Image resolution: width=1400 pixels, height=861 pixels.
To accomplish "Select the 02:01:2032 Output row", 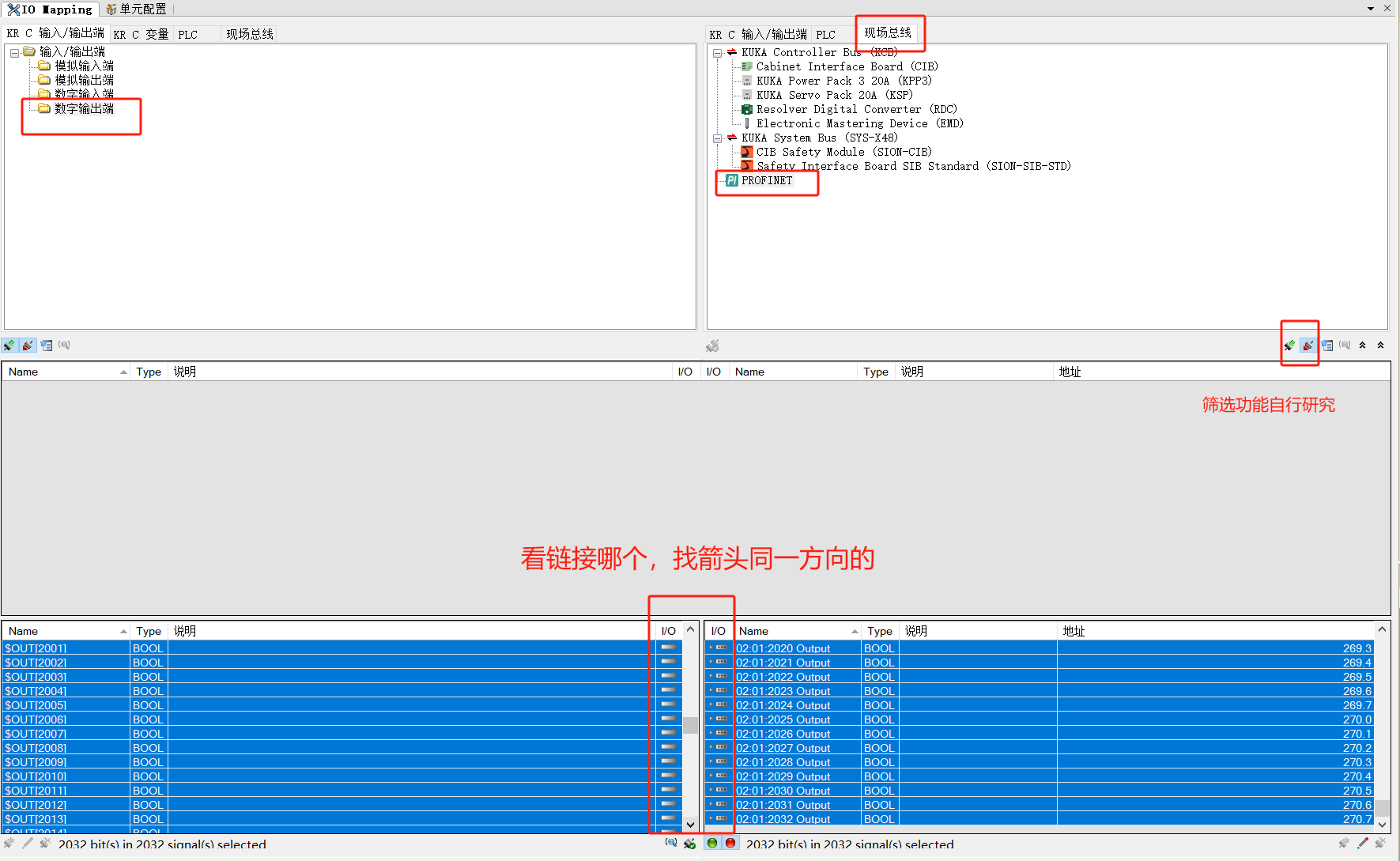I will click(1039, 819).
